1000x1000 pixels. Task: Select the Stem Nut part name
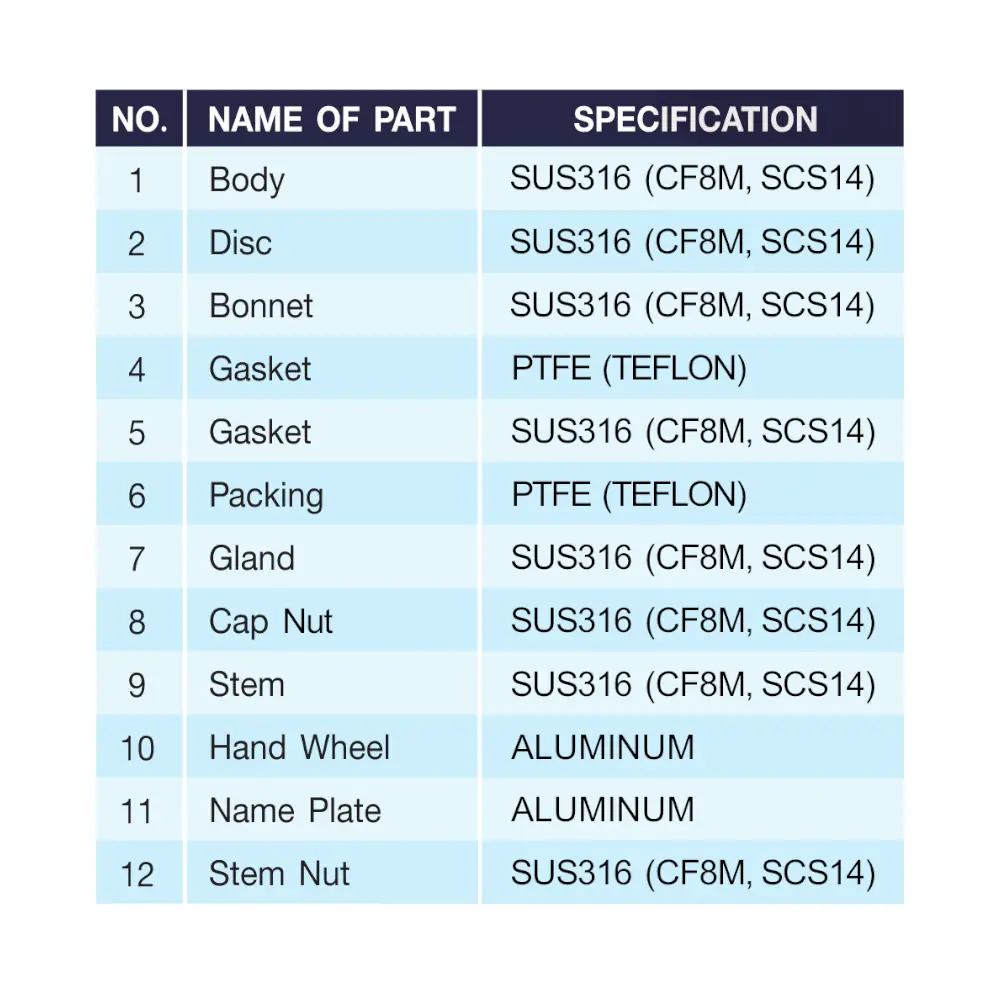pyautogui.click(x=279, y=874)
